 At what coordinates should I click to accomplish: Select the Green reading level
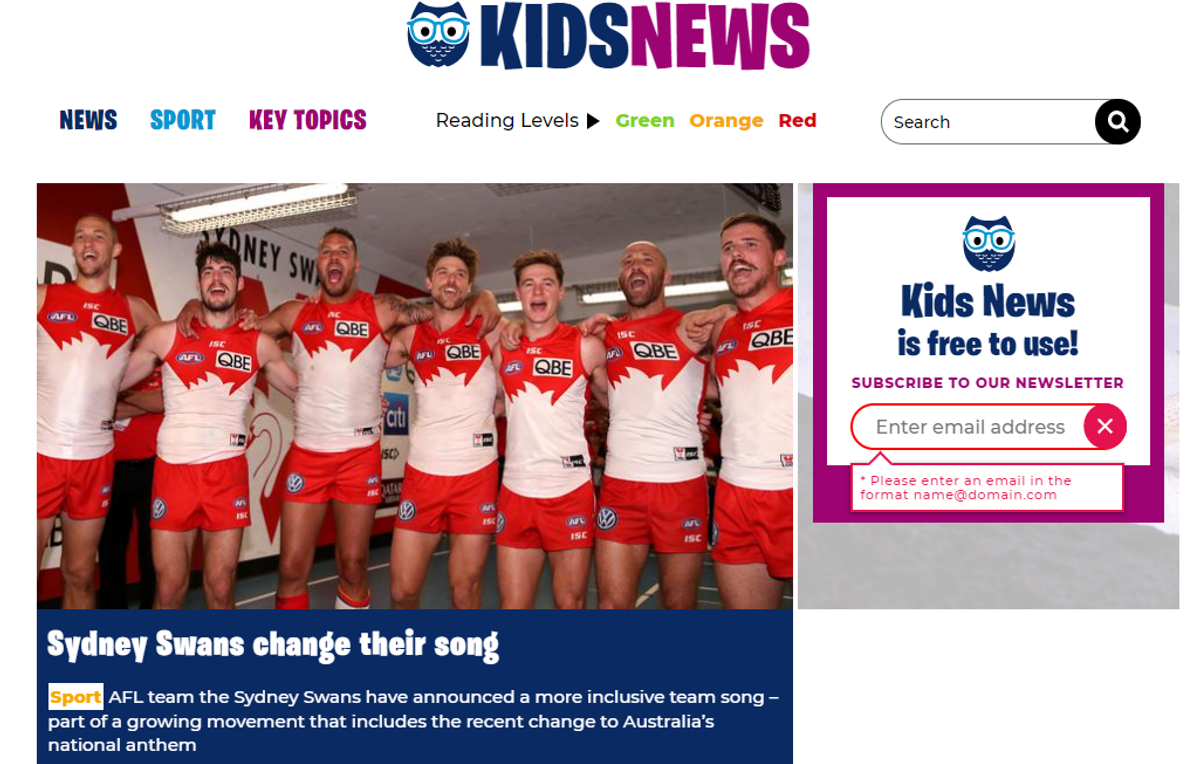pyautogui.click(x=645, y=121)
